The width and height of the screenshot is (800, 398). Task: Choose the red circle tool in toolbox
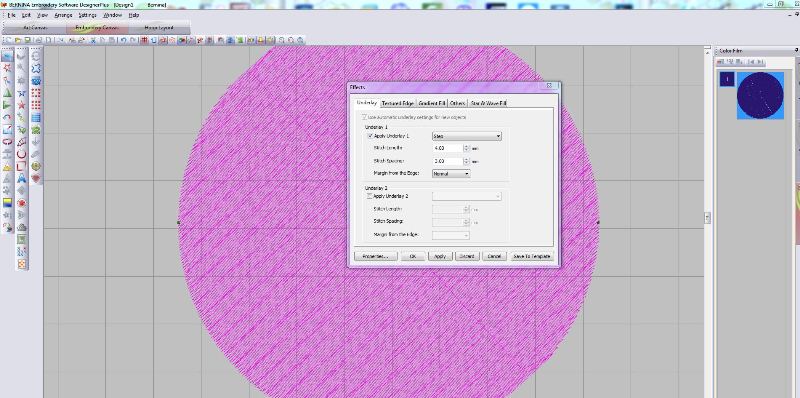(21, 154)
